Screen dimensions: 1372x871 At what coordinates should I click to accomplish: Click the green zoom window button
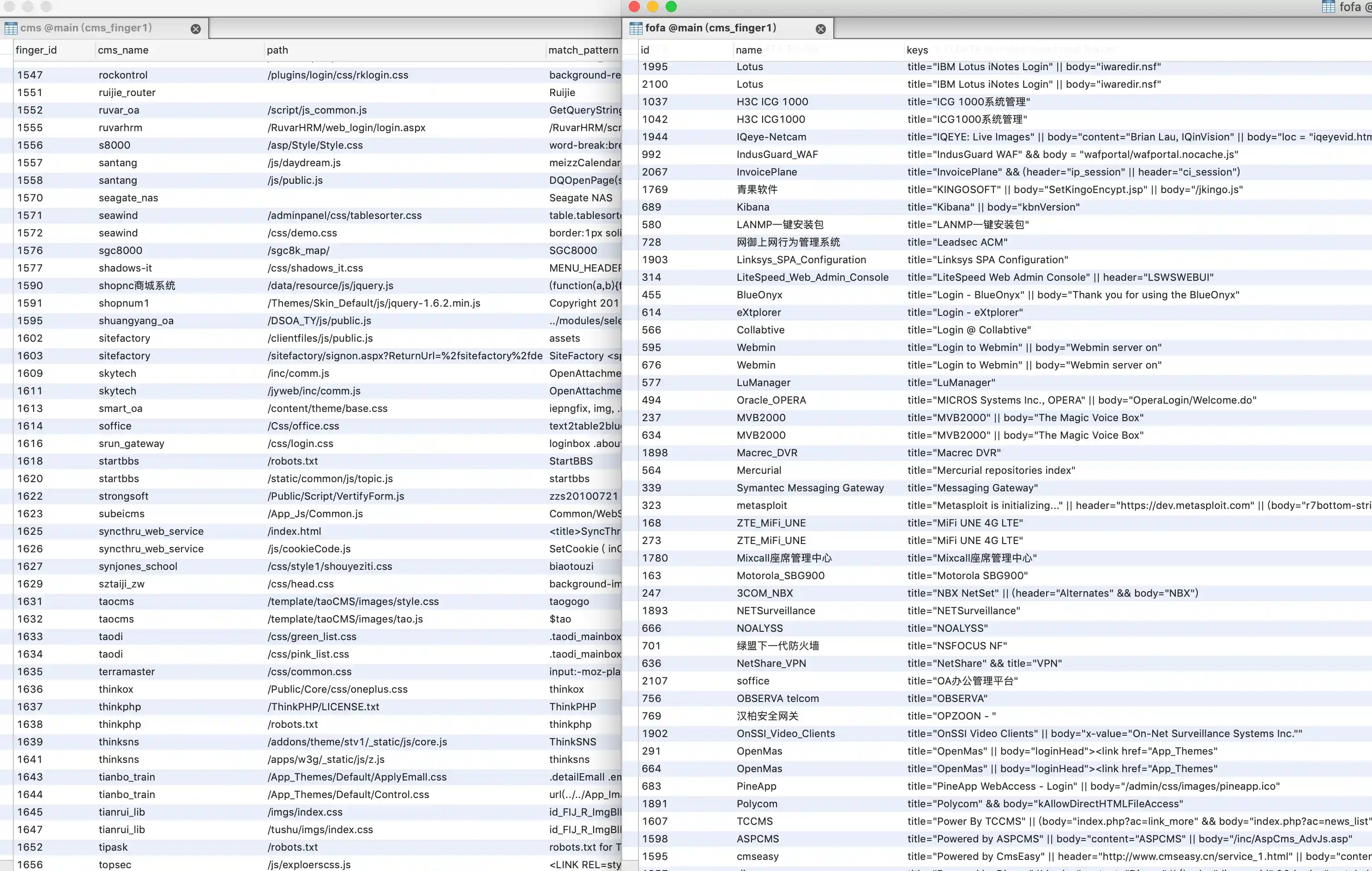[x=671, y=6]
